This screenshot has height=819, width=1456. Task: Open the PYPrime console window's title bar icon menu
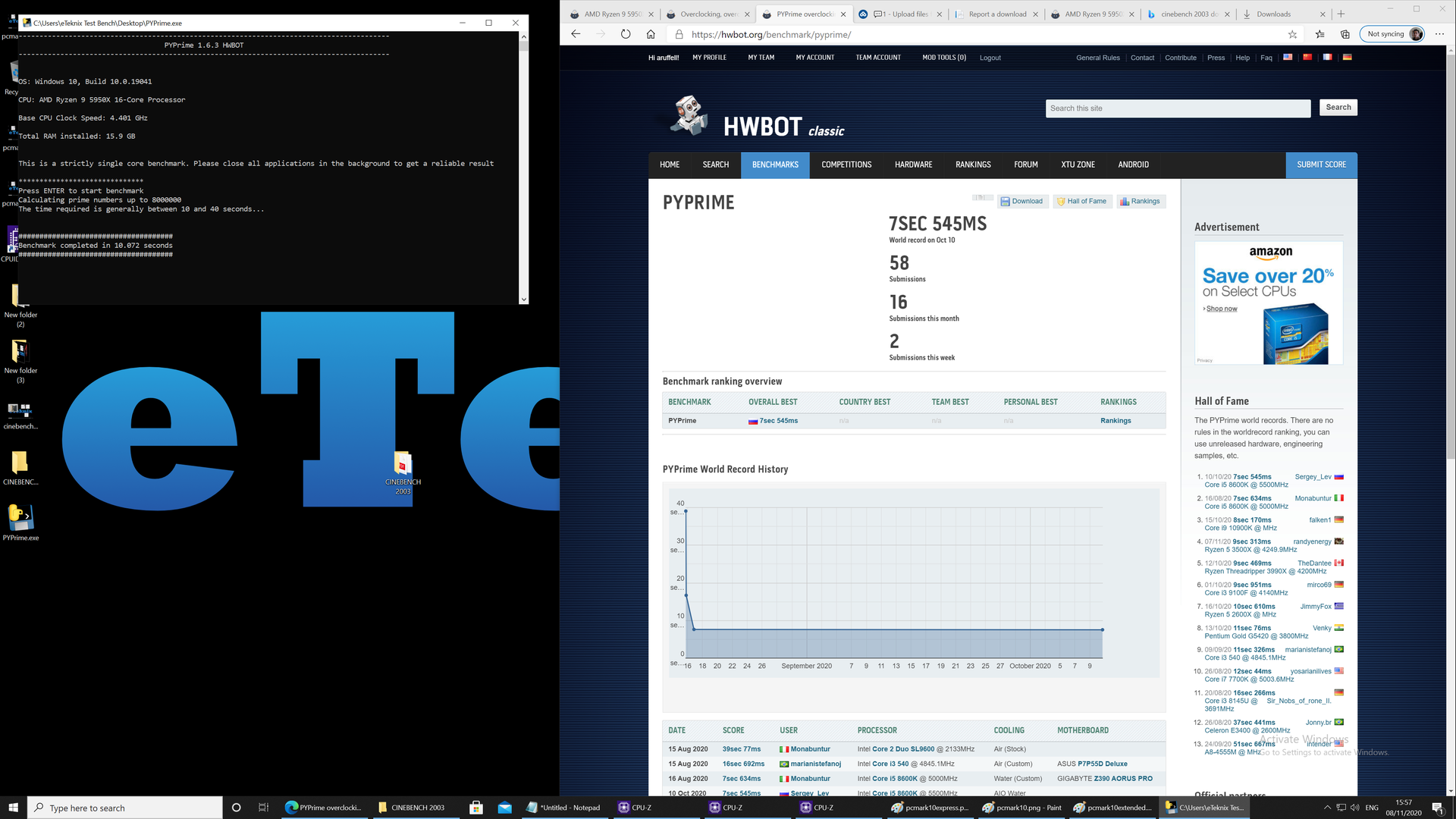tap(27, 23)
